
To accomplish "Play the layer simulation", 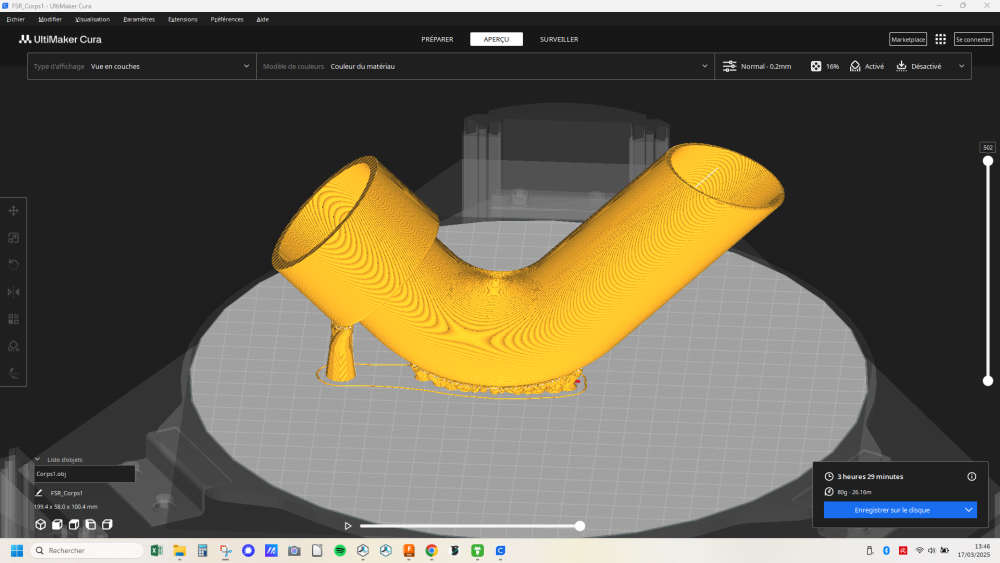I will click(348, 526).
